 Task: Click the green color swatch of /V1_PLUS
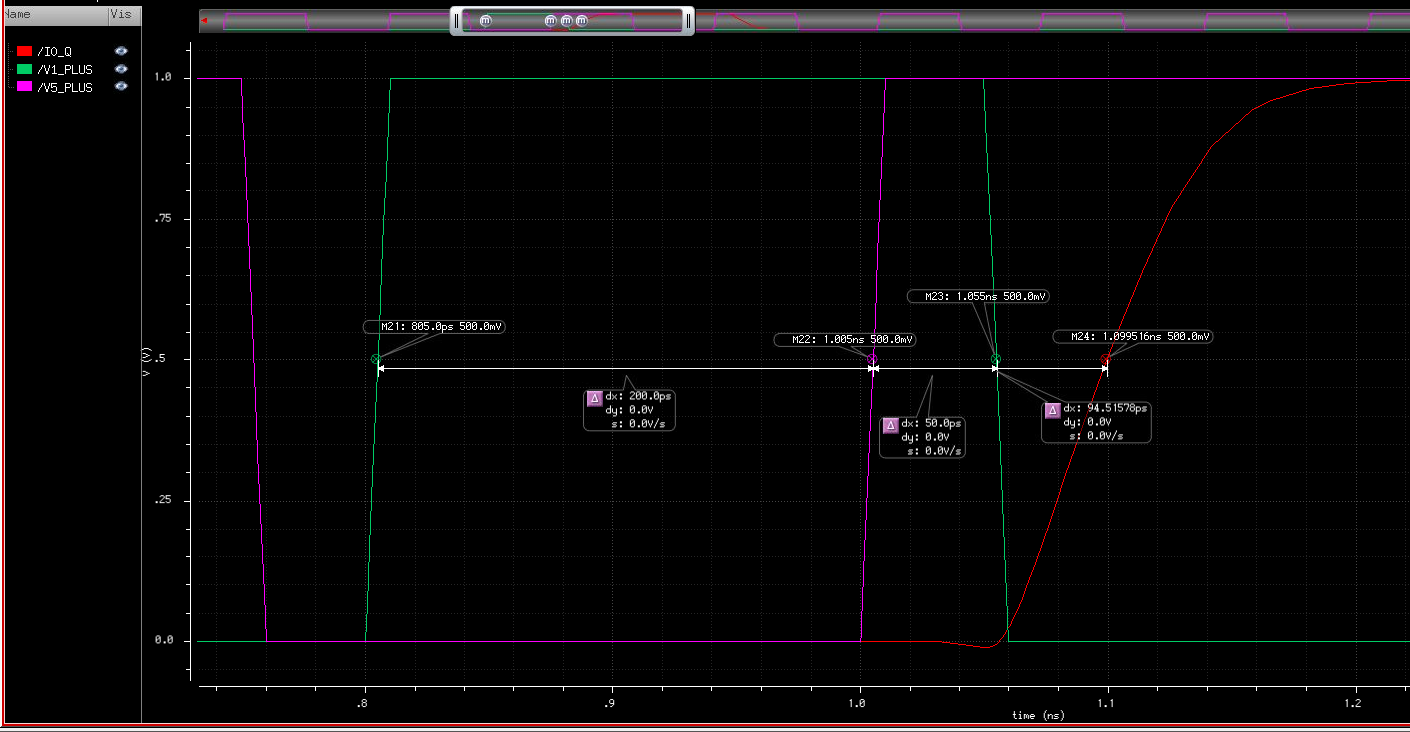(x=25, y=69)
